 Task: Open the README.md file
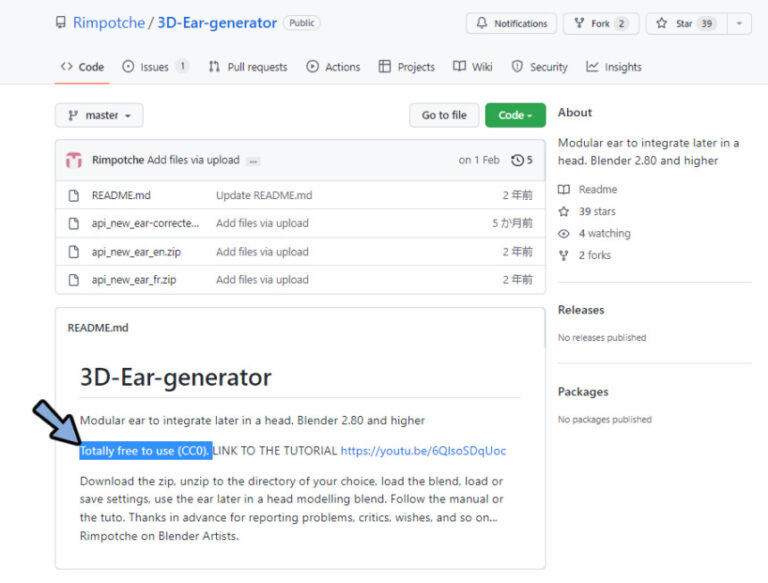[x=121, y=195]
